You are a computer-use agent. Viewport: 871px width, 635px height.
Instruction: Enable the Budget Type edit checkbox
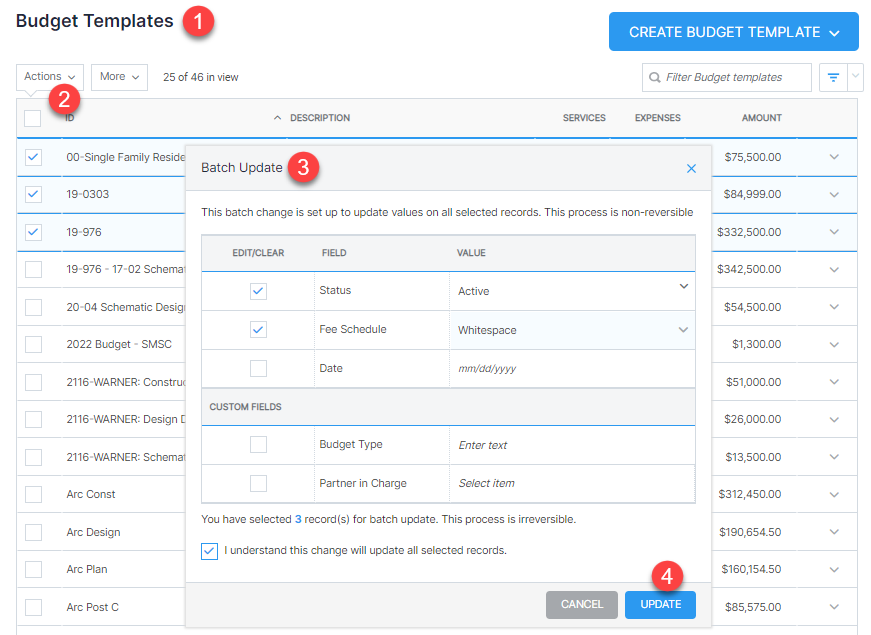point(258,444)
